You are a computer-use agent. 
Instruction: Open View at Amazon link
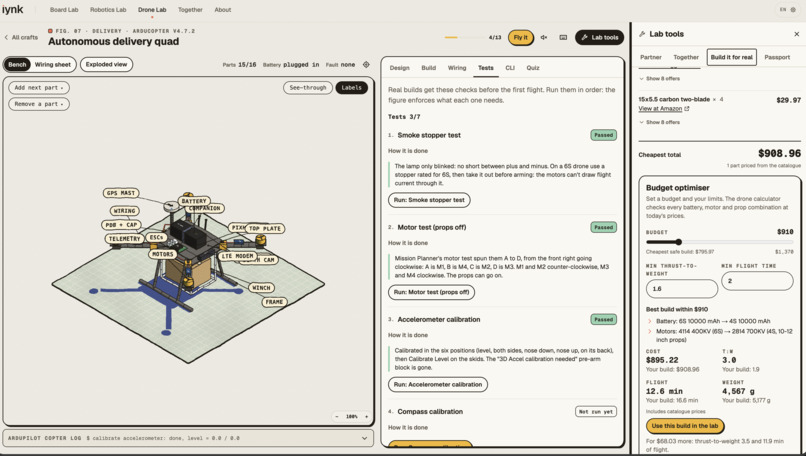pos(660,108)
